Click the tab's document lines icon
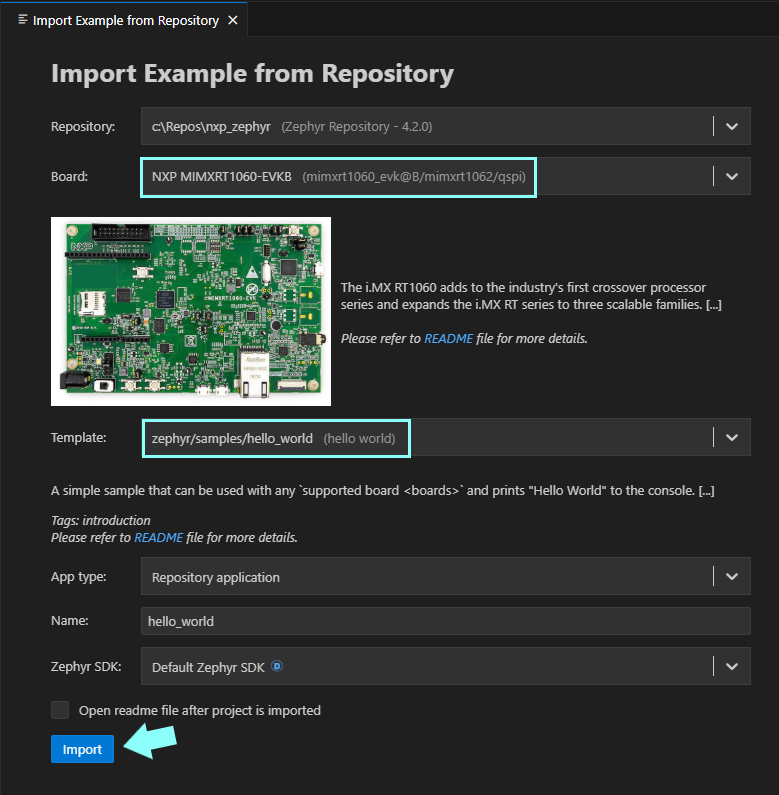Viewport: 779px width, 795px height. [22, 19]
